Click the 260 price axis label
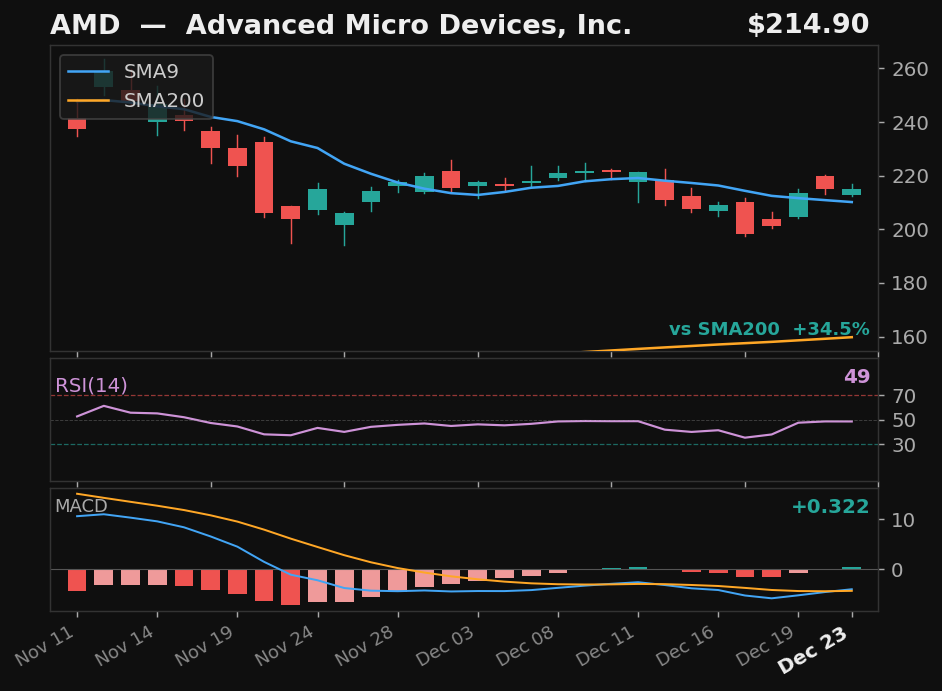942x691 pixels. (x=910, y=70)
